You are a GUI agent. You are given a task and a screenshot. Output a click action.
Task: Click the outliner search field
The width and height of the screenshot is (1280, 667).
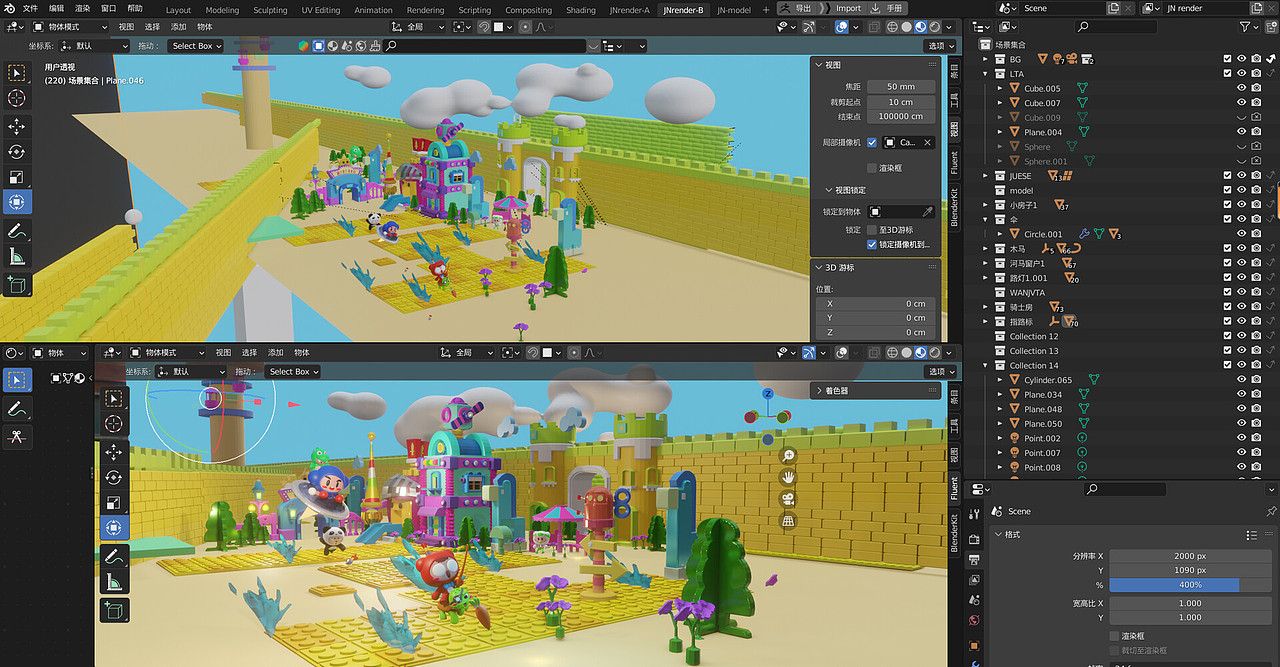click(x=1114, y=27)
